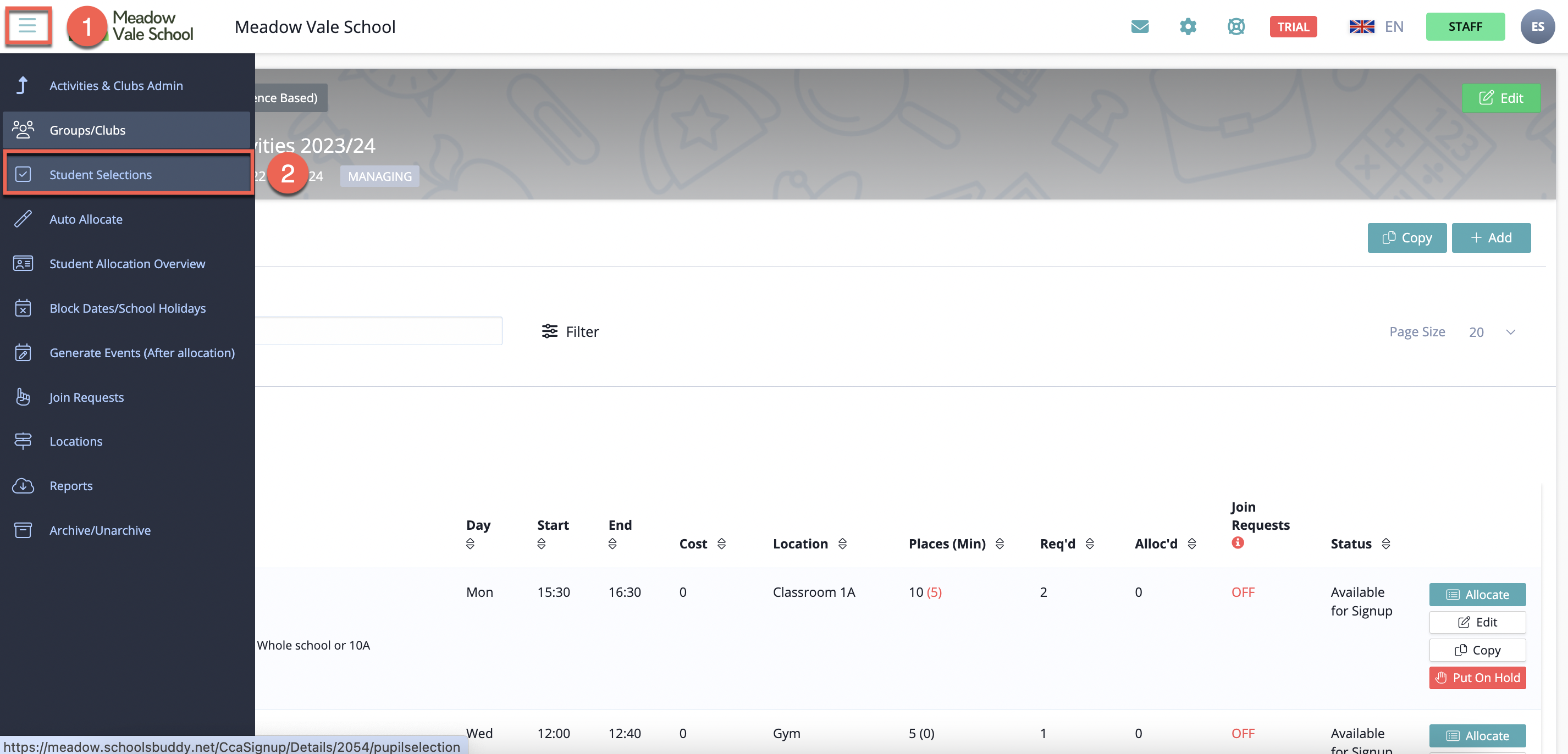The image size is (1568, 754).
Task: Open the EN language selector
Action: coord(1393,26)
